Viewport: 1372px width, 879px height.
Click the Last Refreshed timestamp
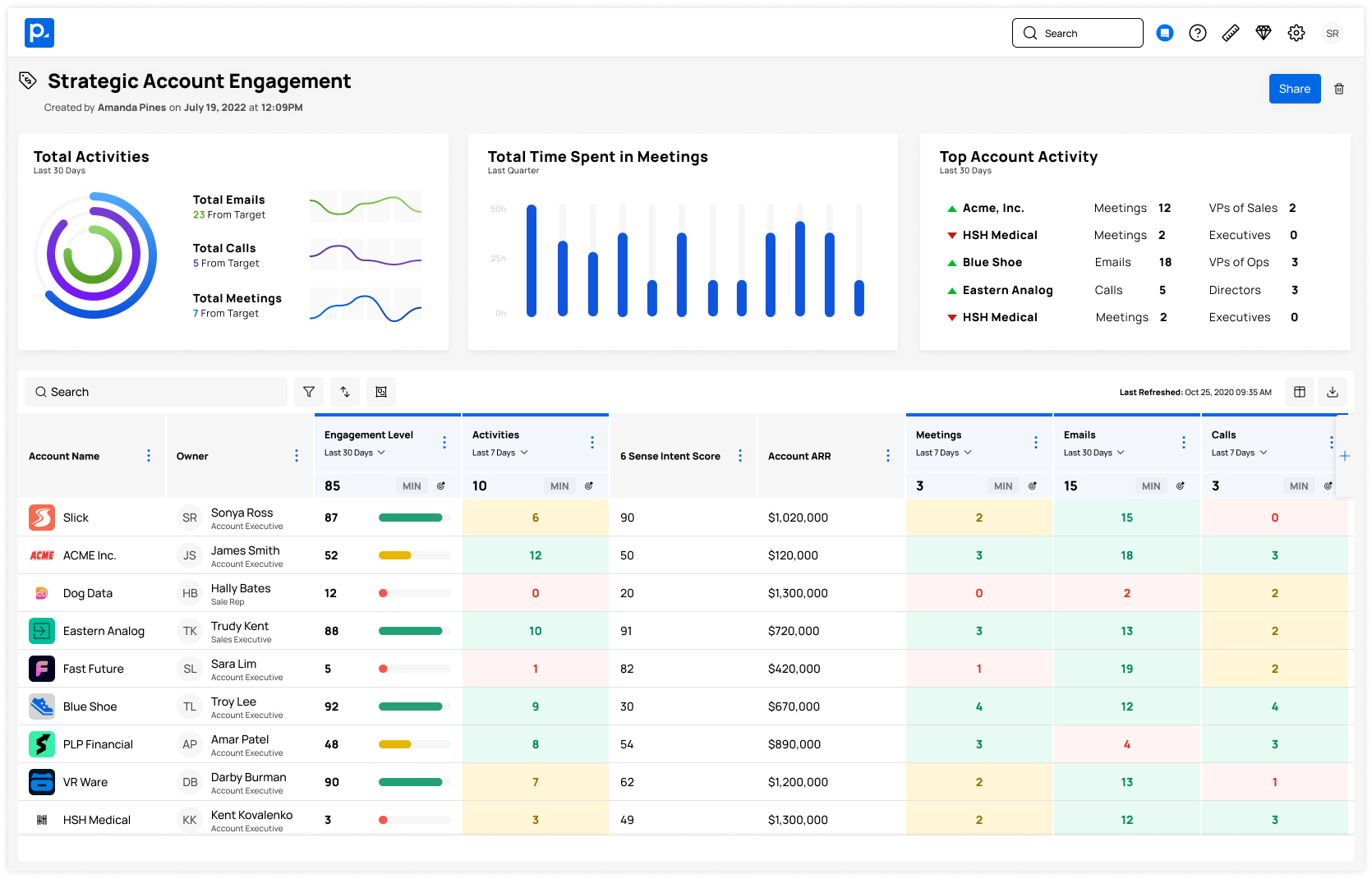pyautogui.click(x=1195, y=392)
